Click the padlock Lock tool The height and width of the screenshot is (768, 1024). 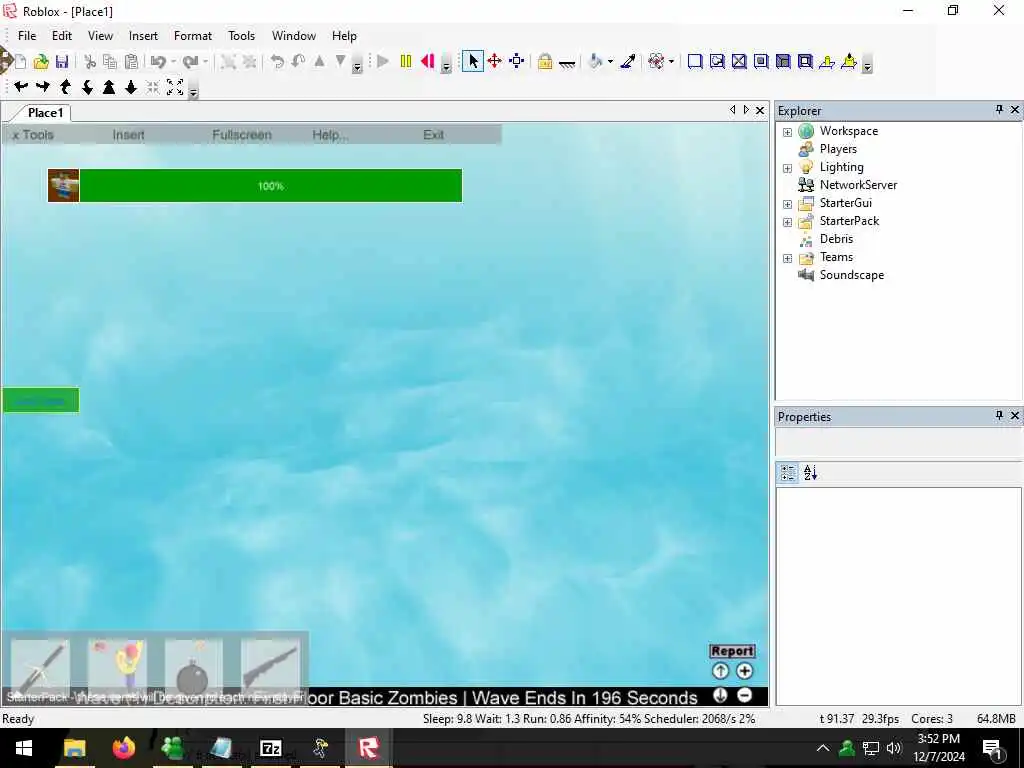[545, 61]
